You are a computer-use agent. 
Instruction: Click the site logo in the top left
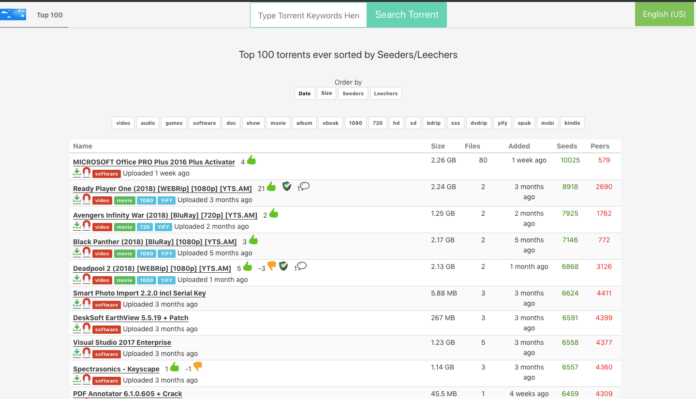13,15
